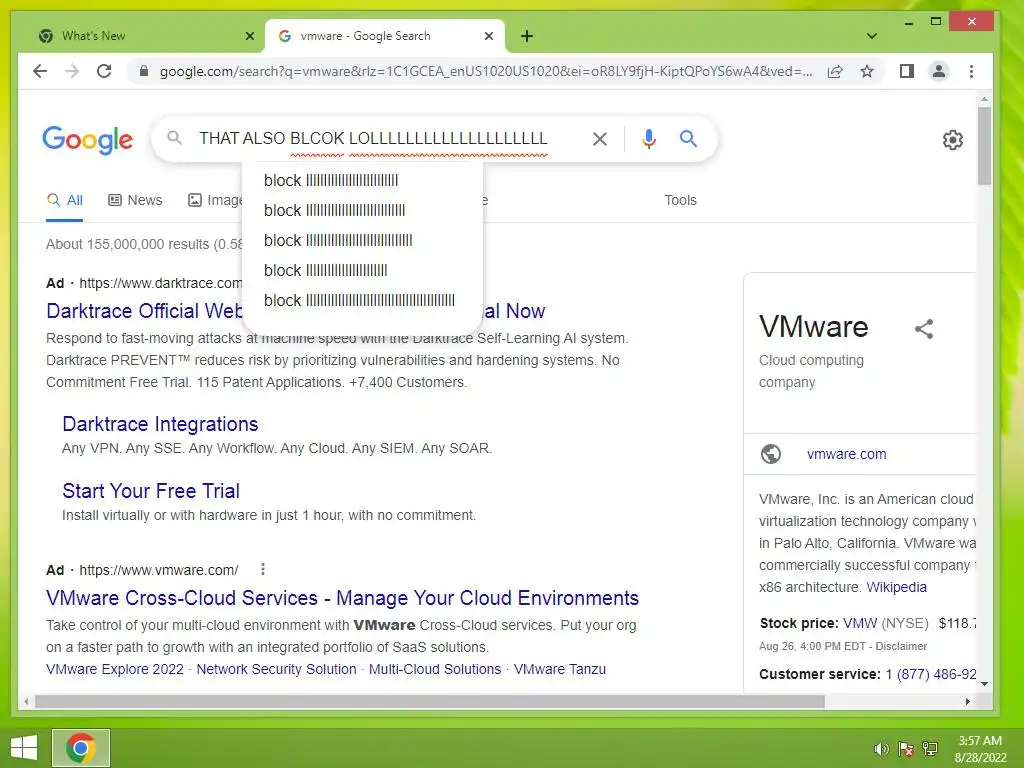Open options dots for vmware.com ad
Screen dimensions: 1024x768
[x=263, y=569]
